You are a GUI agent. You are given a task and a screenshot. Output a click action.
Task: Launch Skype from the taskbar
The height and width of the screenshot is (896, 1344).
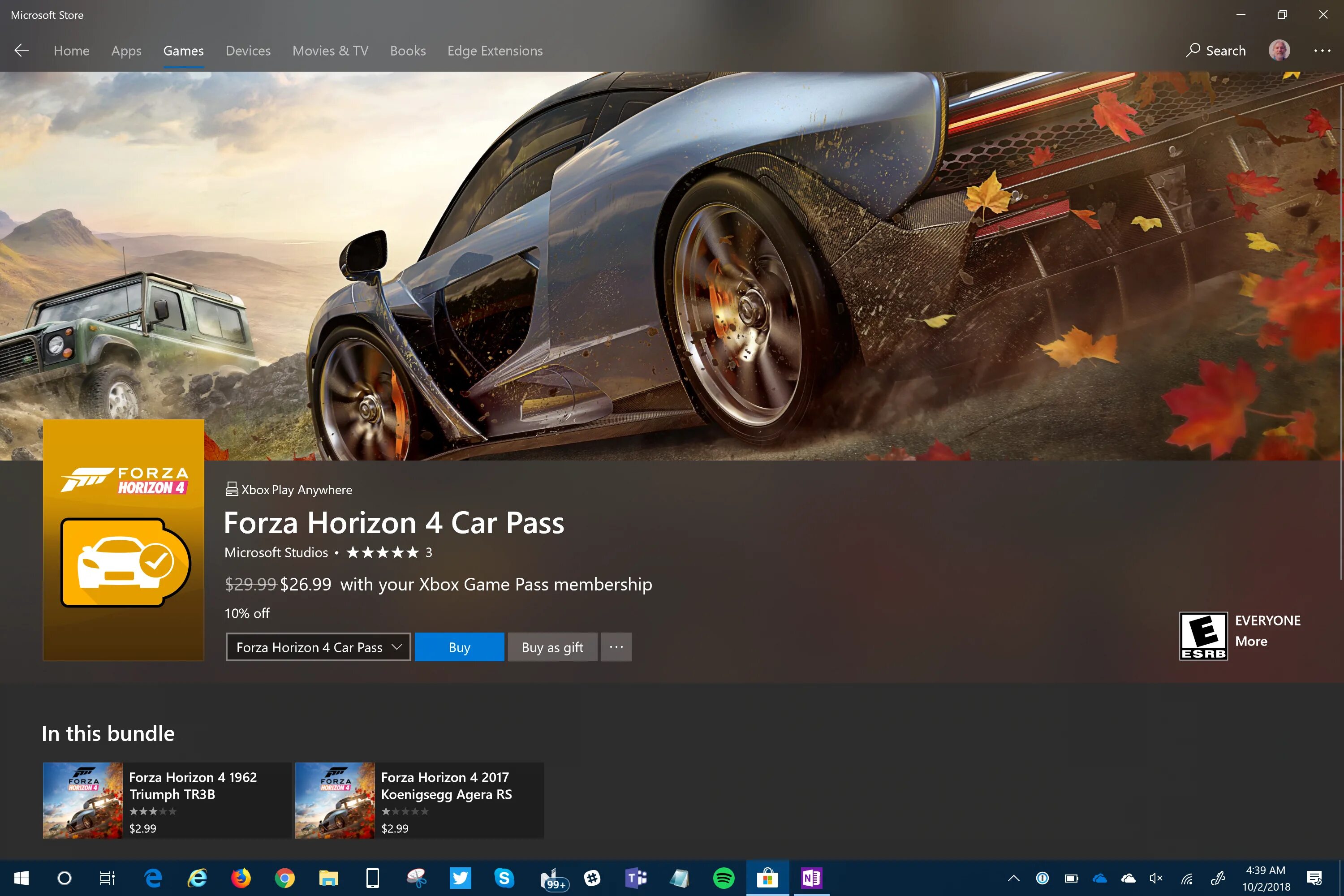[x=504, y=878]
